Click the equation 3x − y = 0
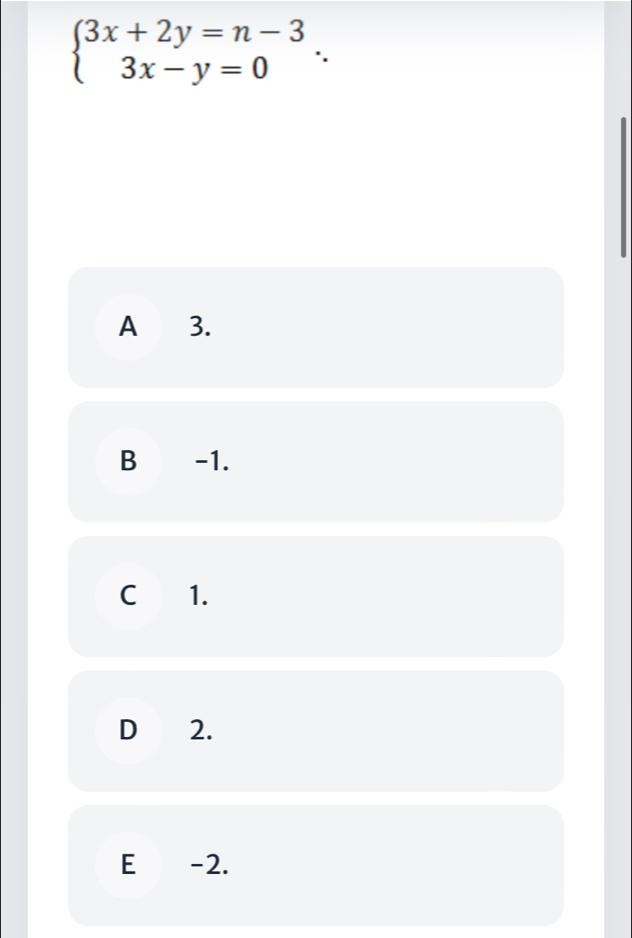Screen dimensions: 632x938 pyautogui.click(x=195, y=71)
